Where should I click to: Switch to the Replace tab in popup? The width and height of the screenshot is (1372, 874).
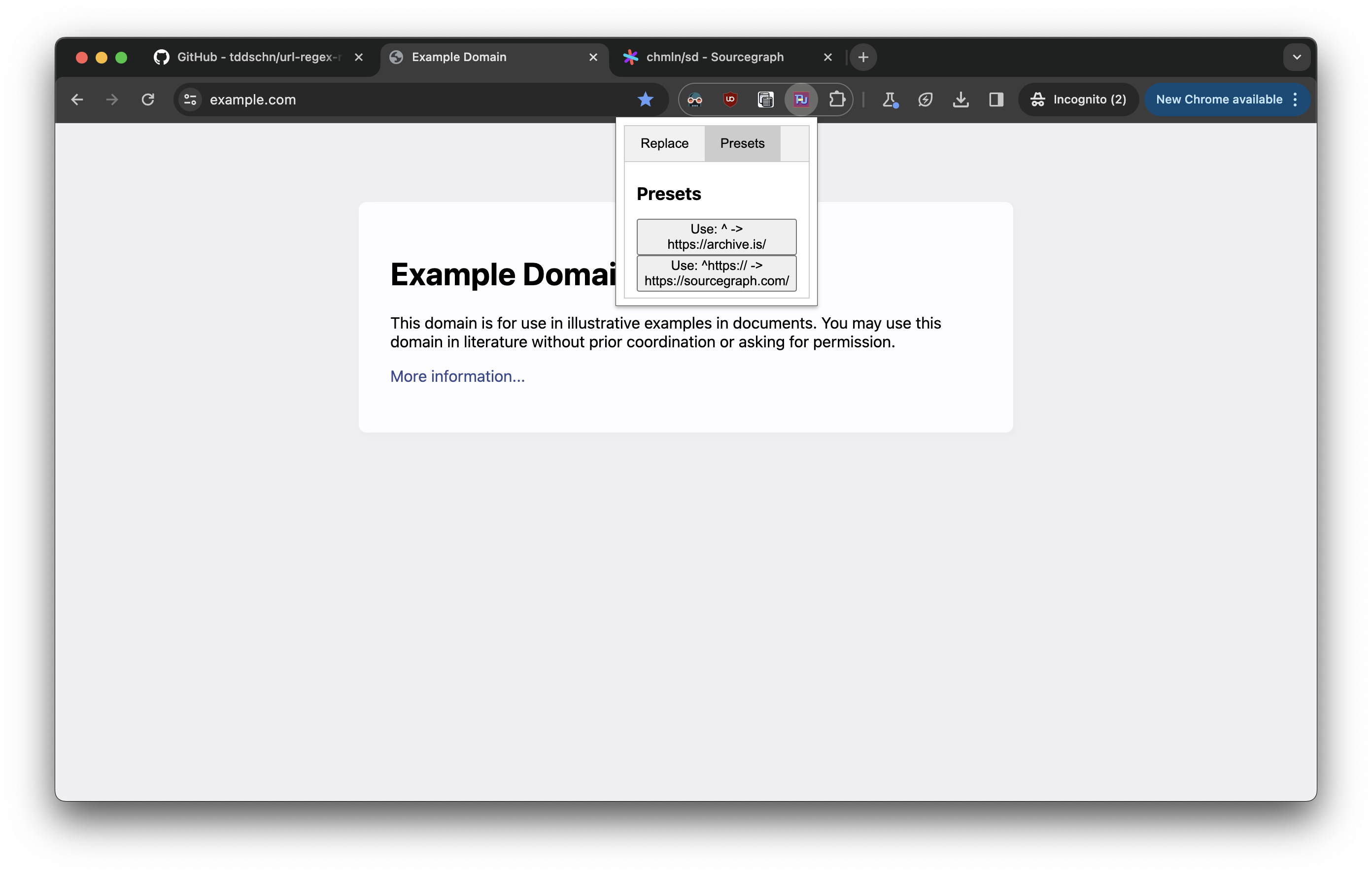664,143
